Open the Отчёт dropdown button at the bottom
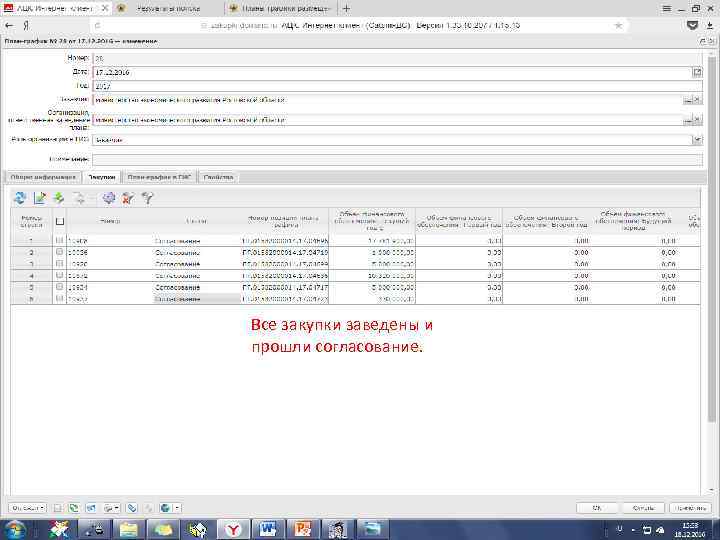Screen dimensions: 720x540 (28, 508)
